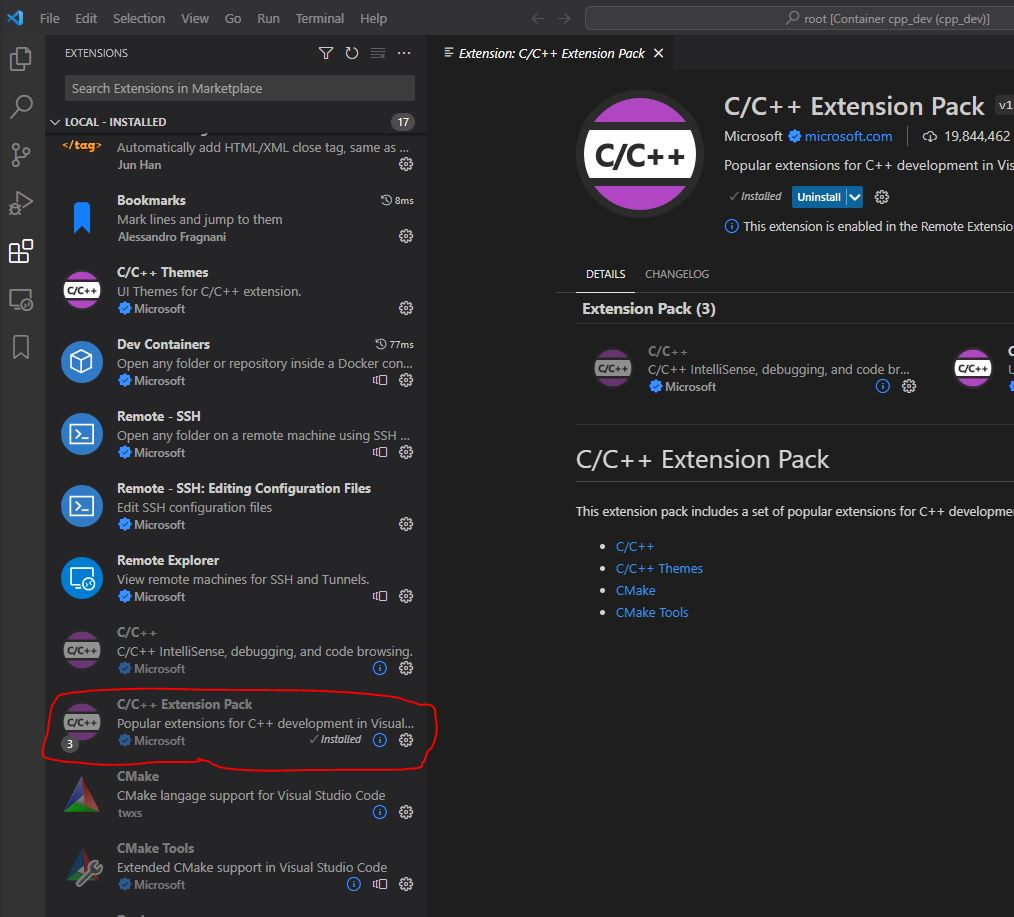Open the CMake readme link
1014x917 pixels.
(x=635, y=590)
